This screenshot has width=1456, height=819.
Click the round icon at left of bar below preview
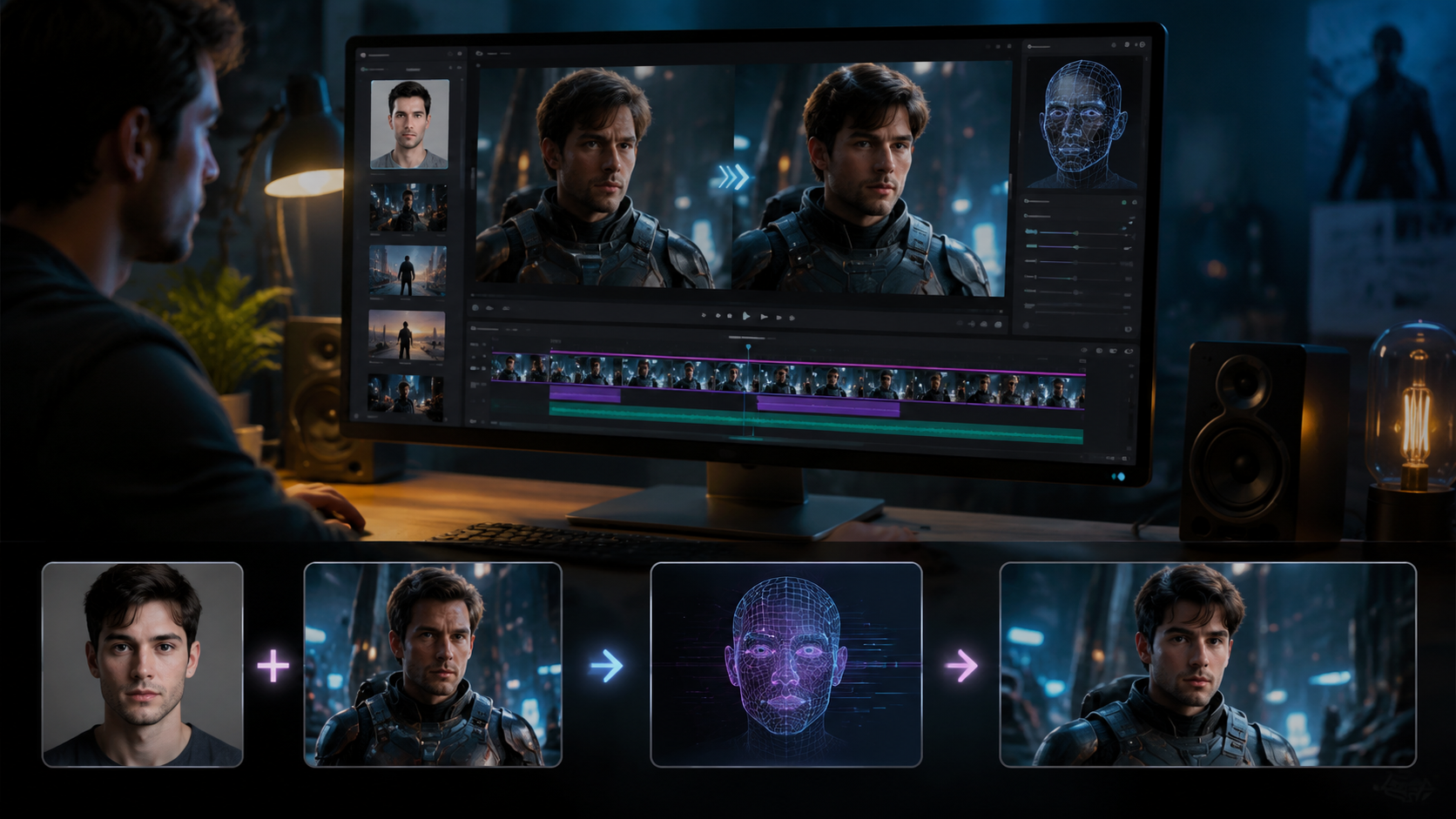[475, 307]
